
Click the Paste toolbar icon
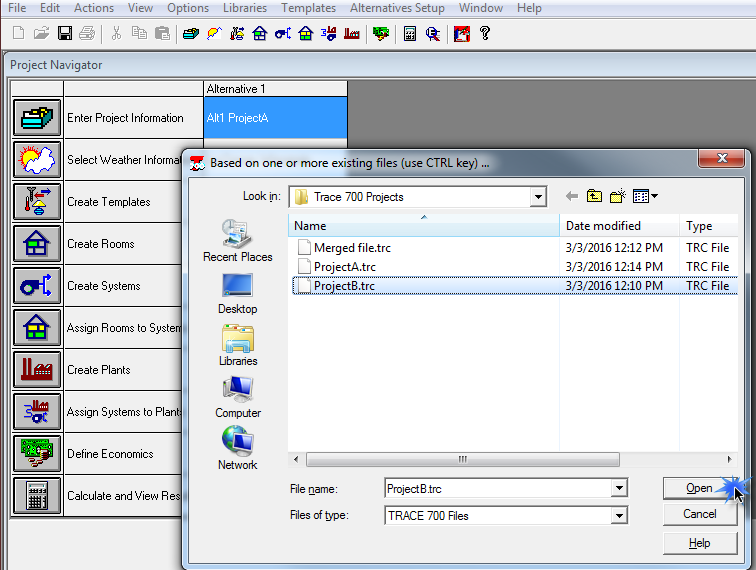tap(162, 33)
